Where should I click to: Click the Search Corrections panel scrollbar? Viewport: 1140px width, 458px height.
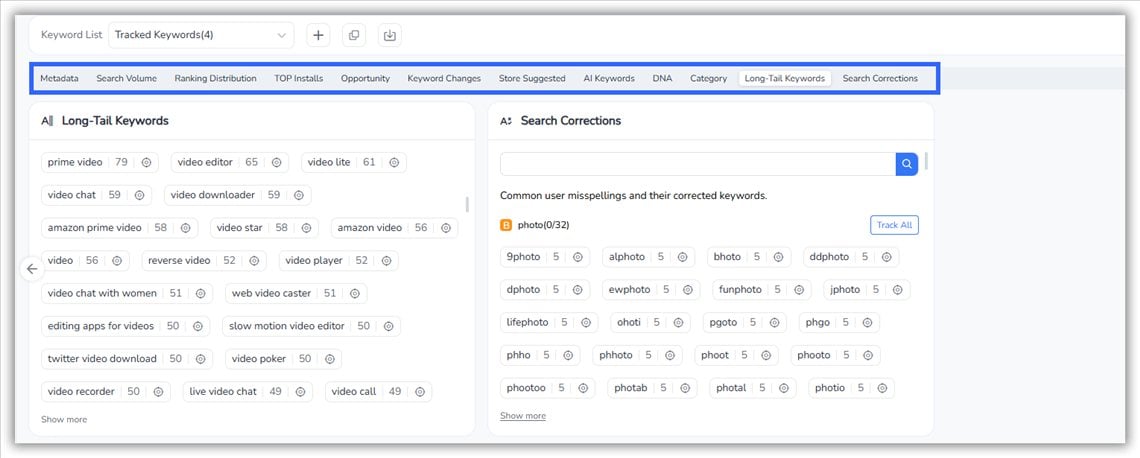tap(926, 161)
